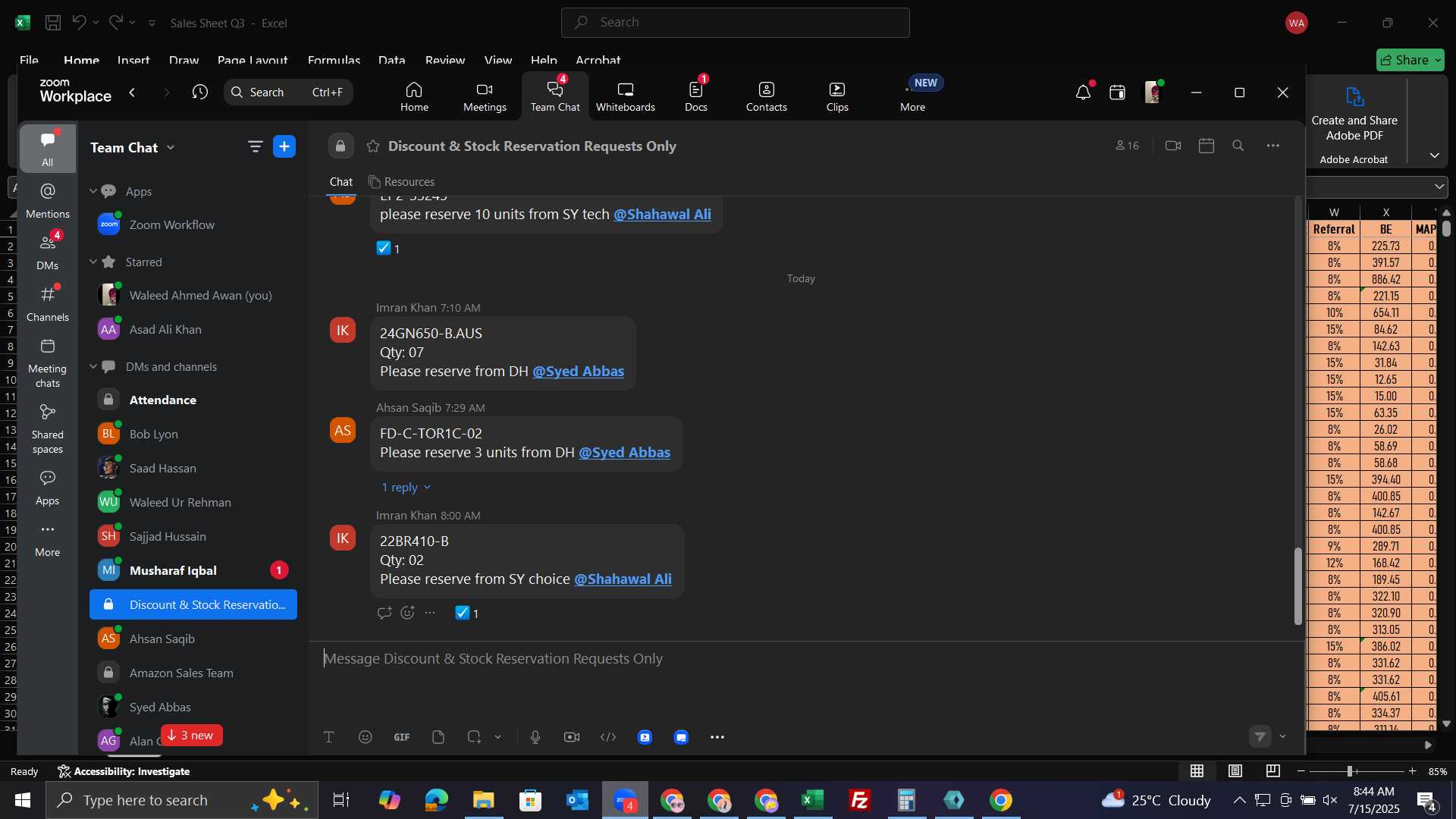
Task: Open more composer tools ellipsis
Action: (x=717, y=737)
